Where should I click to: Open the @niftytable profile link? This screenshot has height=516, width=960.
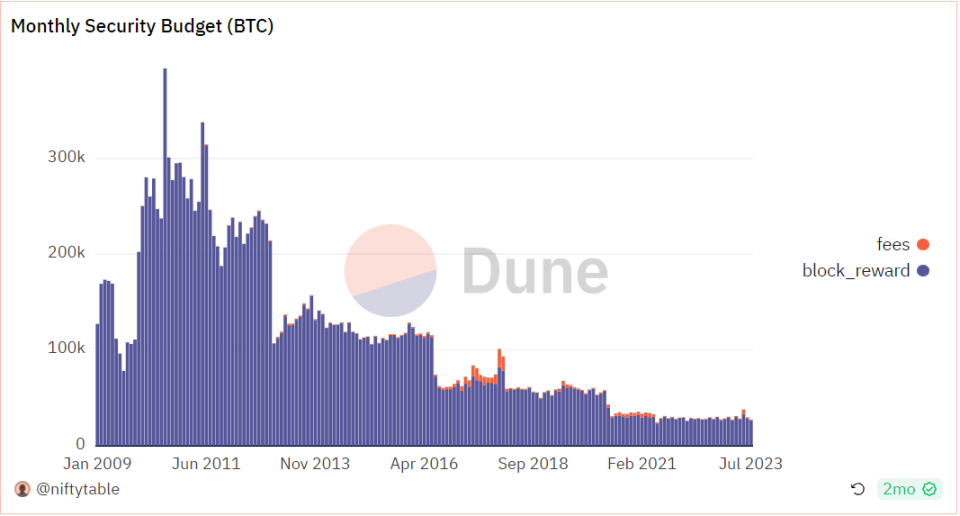[x=77, y=489]
